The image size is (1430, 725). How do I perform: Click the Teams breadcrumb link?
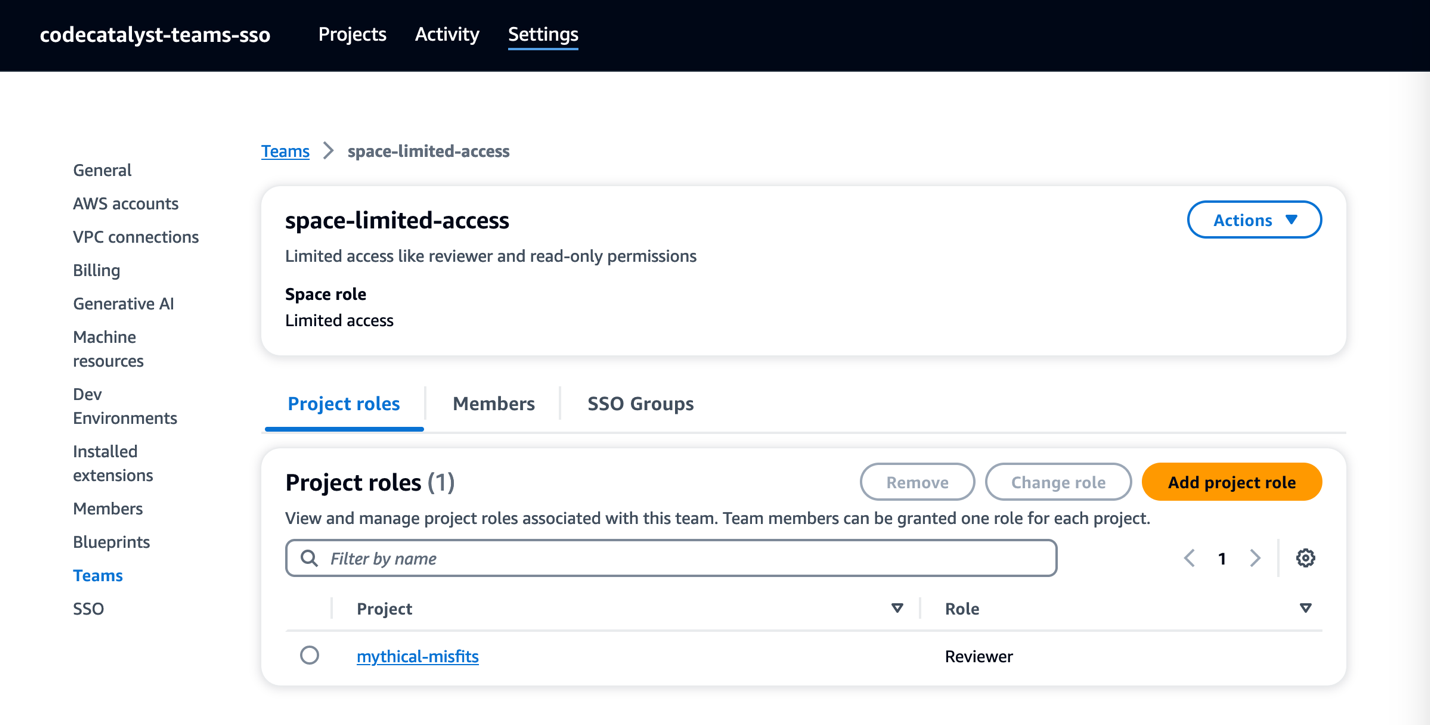[x=285, y=151]
